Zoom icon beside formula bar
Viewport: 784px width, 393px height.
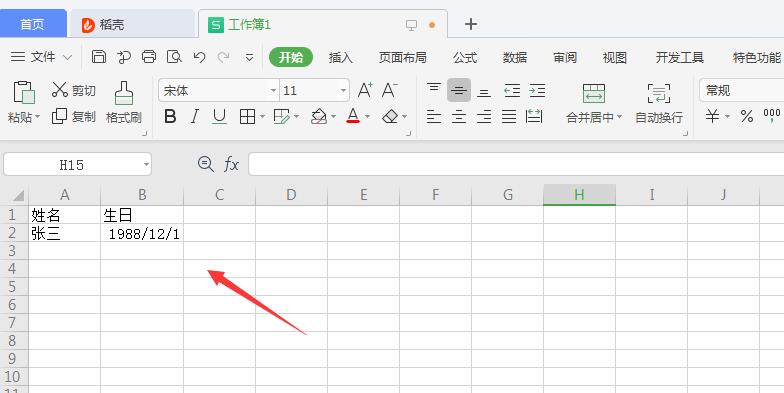pos(206,164)
